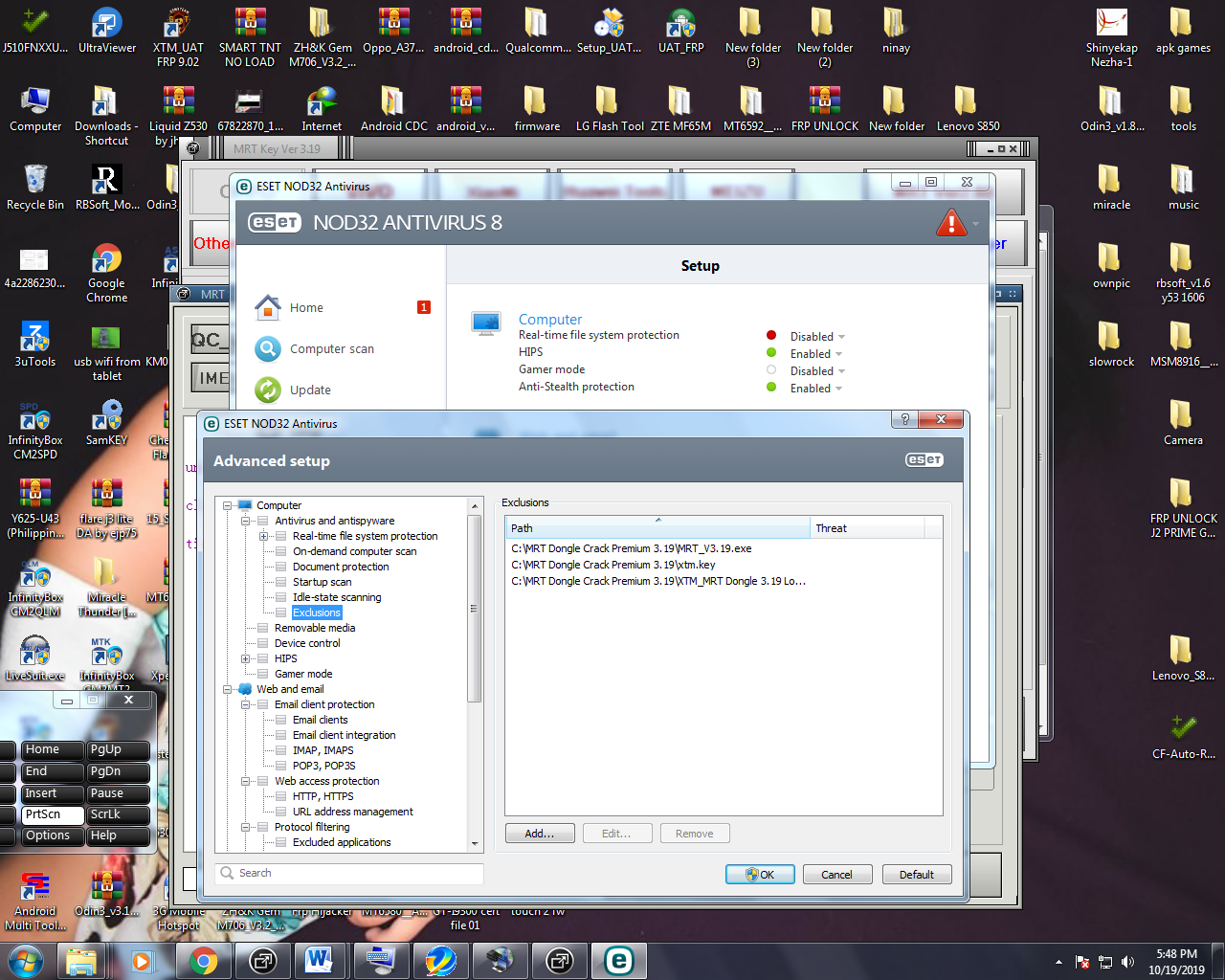
Task: Open the CF-Auto-R... desktop icon
Action: [x=1183, y=736]
